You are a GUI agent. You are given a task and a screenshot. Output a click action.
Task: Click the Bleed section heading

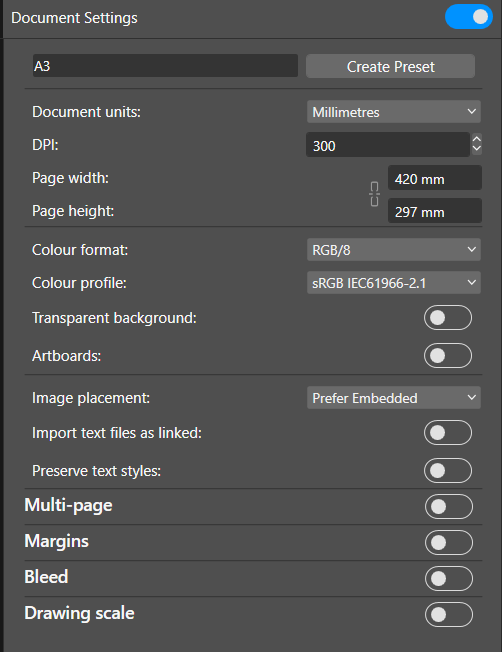pos(46,577)
